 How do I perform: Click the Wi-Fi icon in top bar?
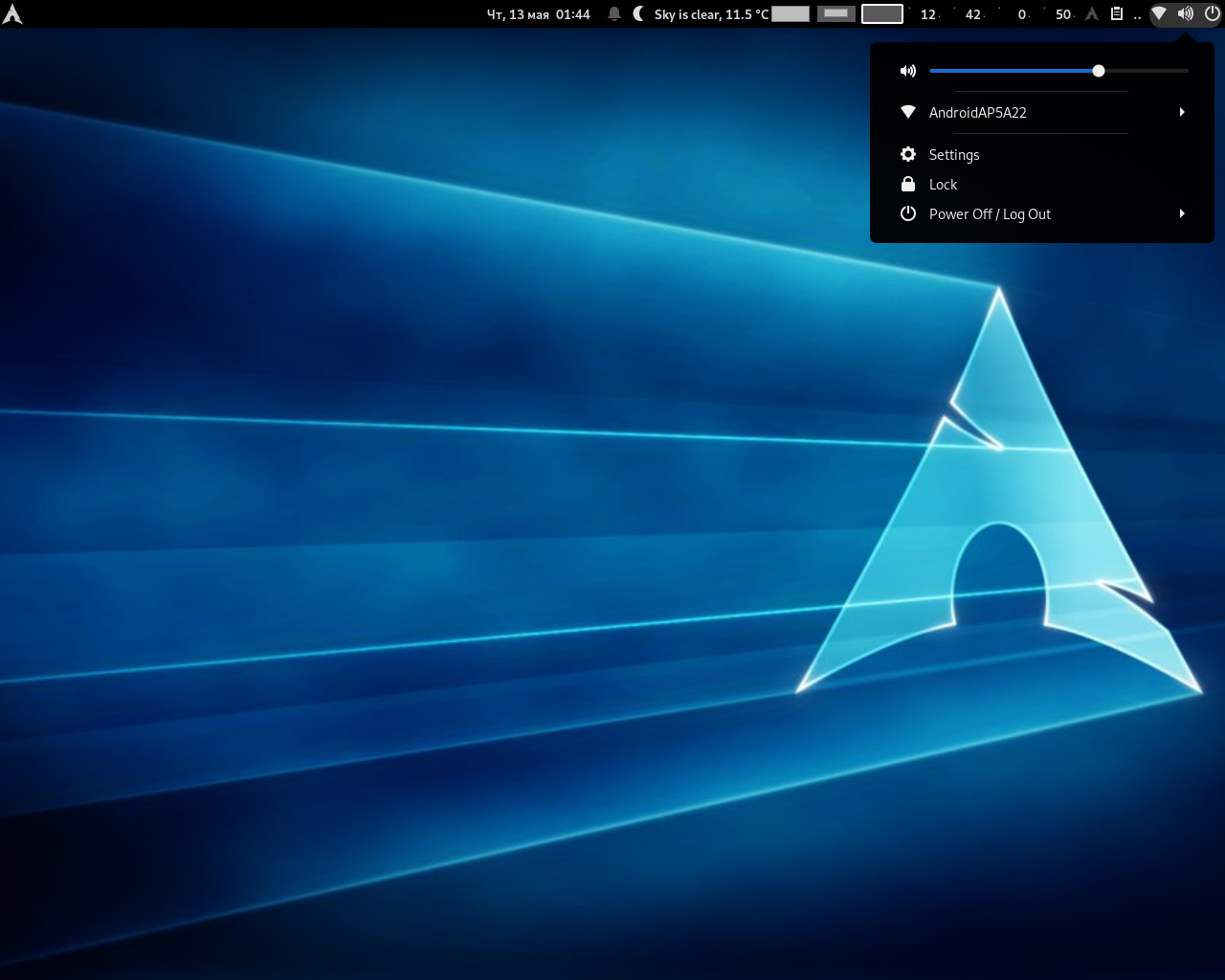coord(1158,13)
